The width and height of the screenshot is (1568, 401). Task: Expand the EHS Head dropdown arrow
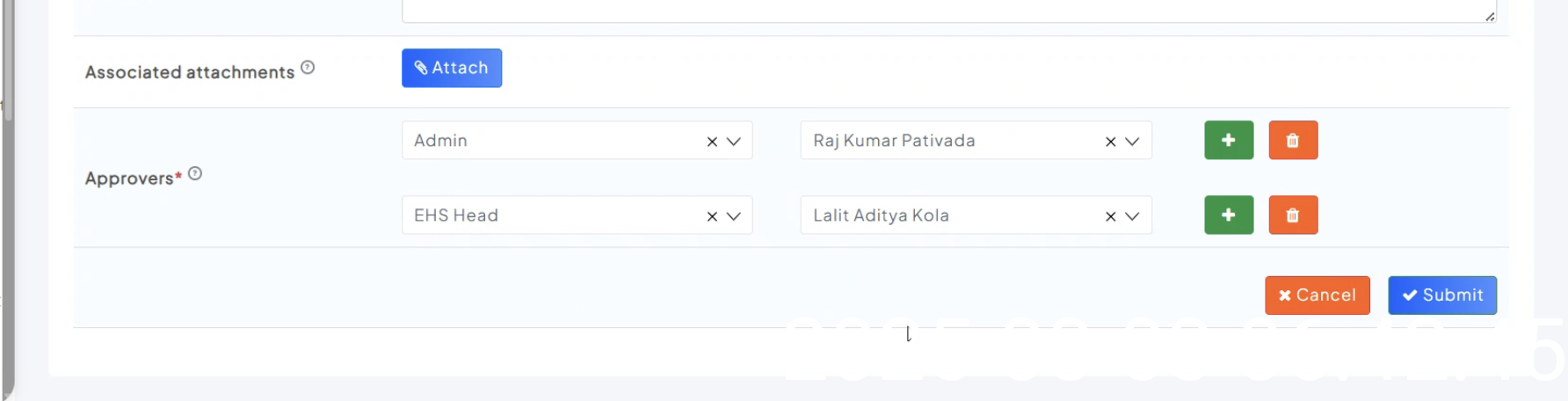pyautogui.click(x=734, y=216)
